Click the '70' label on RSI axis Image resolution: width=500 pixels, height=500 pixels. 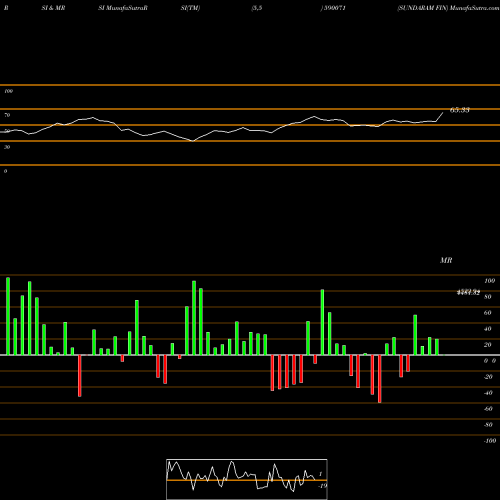click(x=7, y=115)
